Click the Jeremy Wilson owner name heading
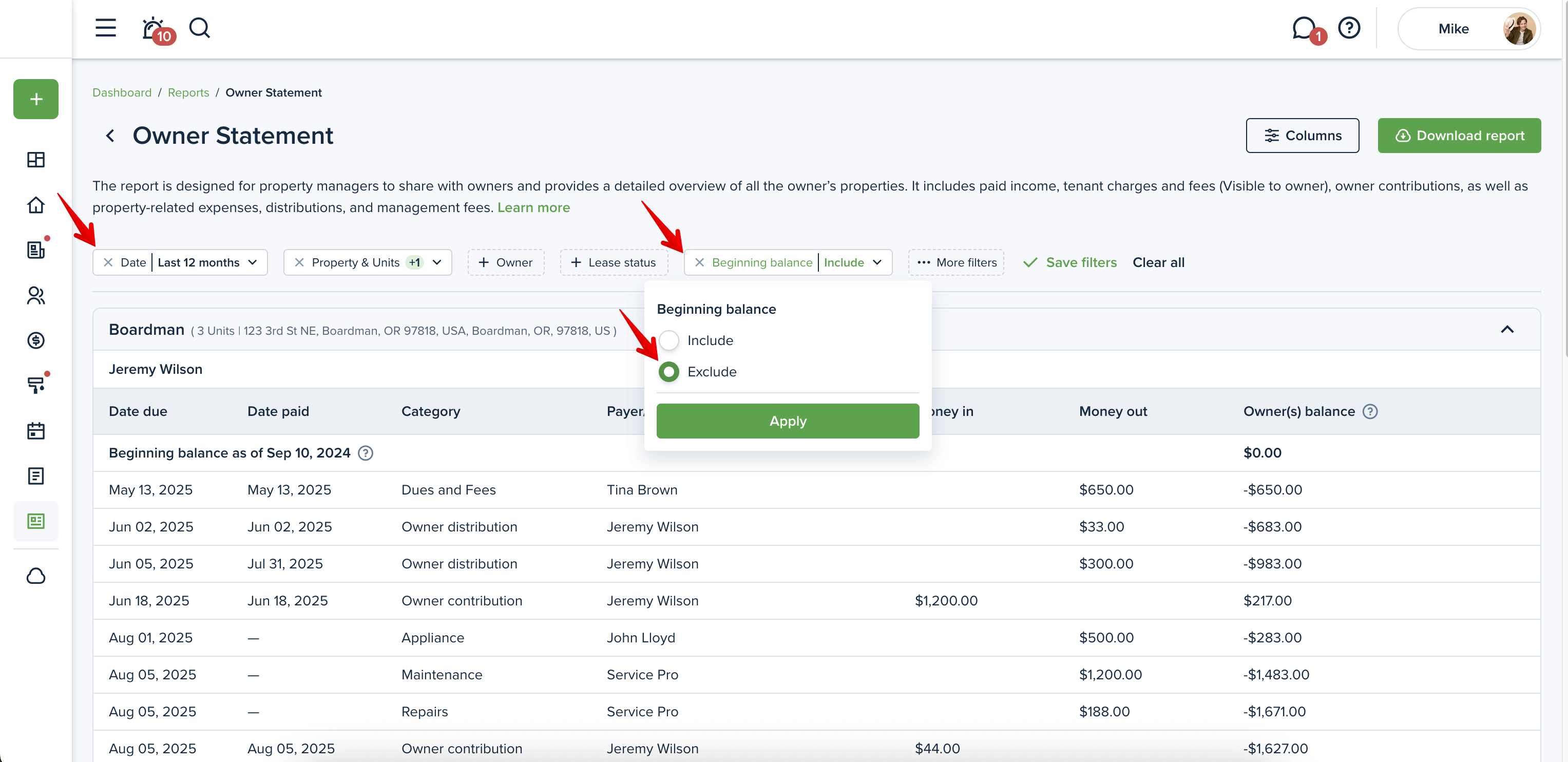1568x762 pixels. [155, 369]
